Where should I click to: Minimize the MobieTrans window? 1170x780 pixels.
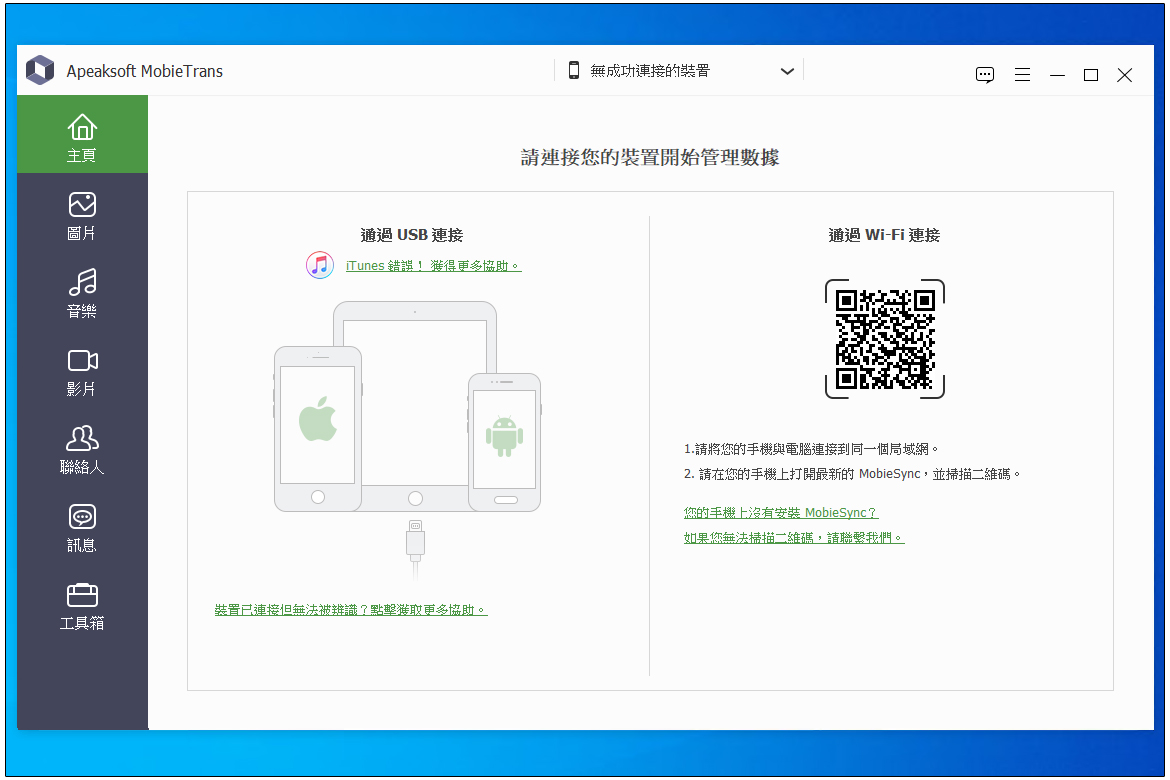tap(1057, 75)
